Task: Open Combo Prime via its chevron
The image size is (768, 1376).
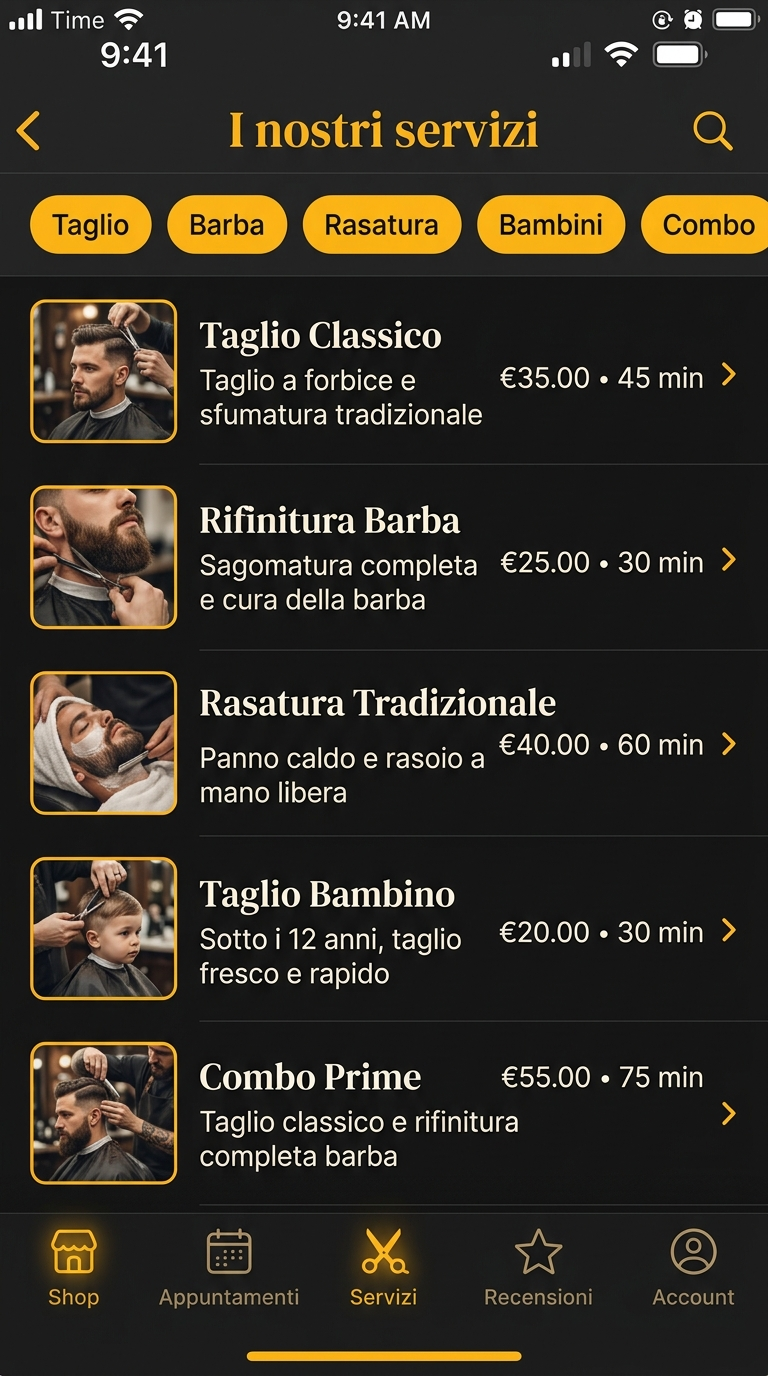Action: point(729,1113)
